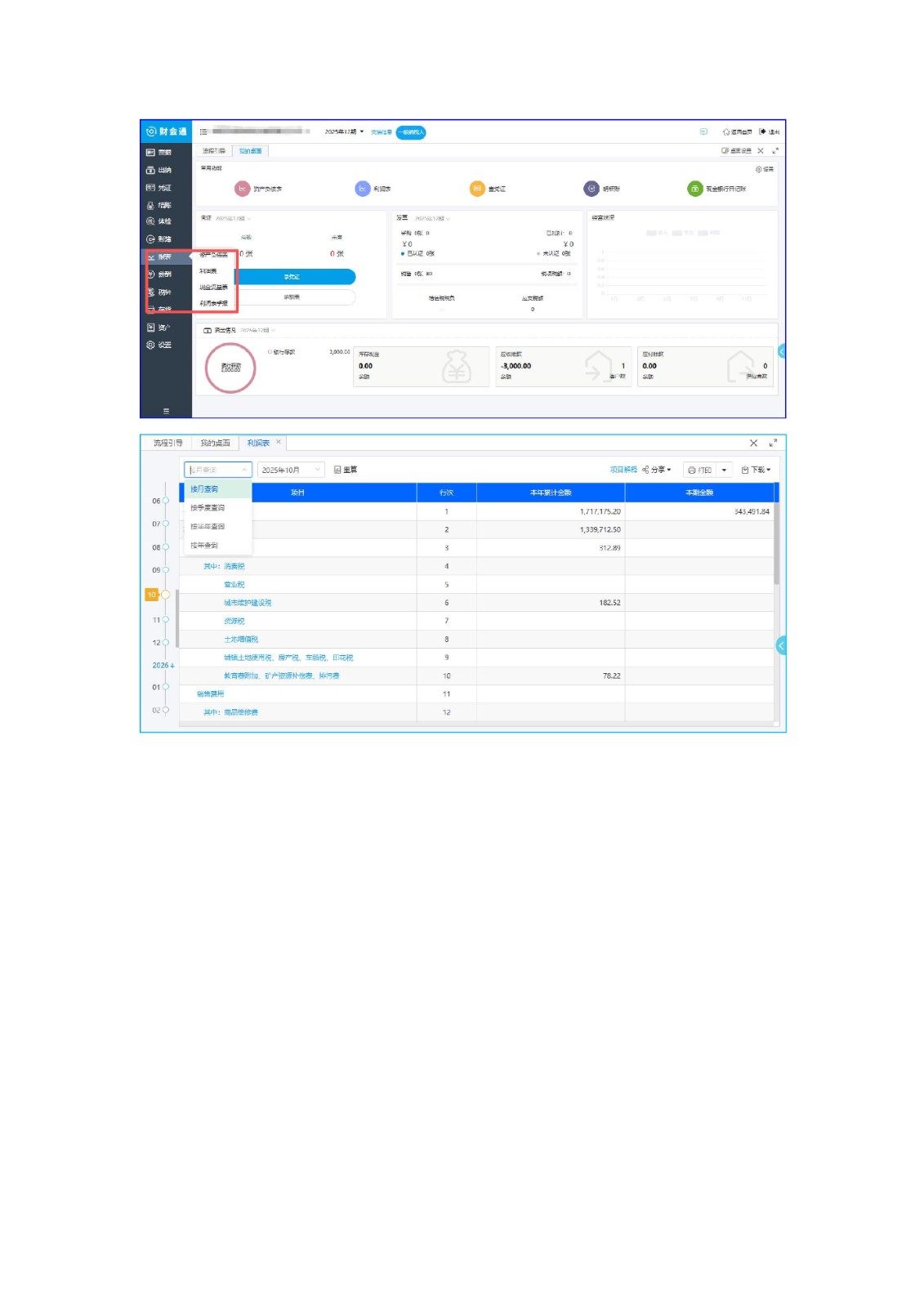Click the 明细账 purple shortcut icon

pyautogui.click(x=591, y=189)
